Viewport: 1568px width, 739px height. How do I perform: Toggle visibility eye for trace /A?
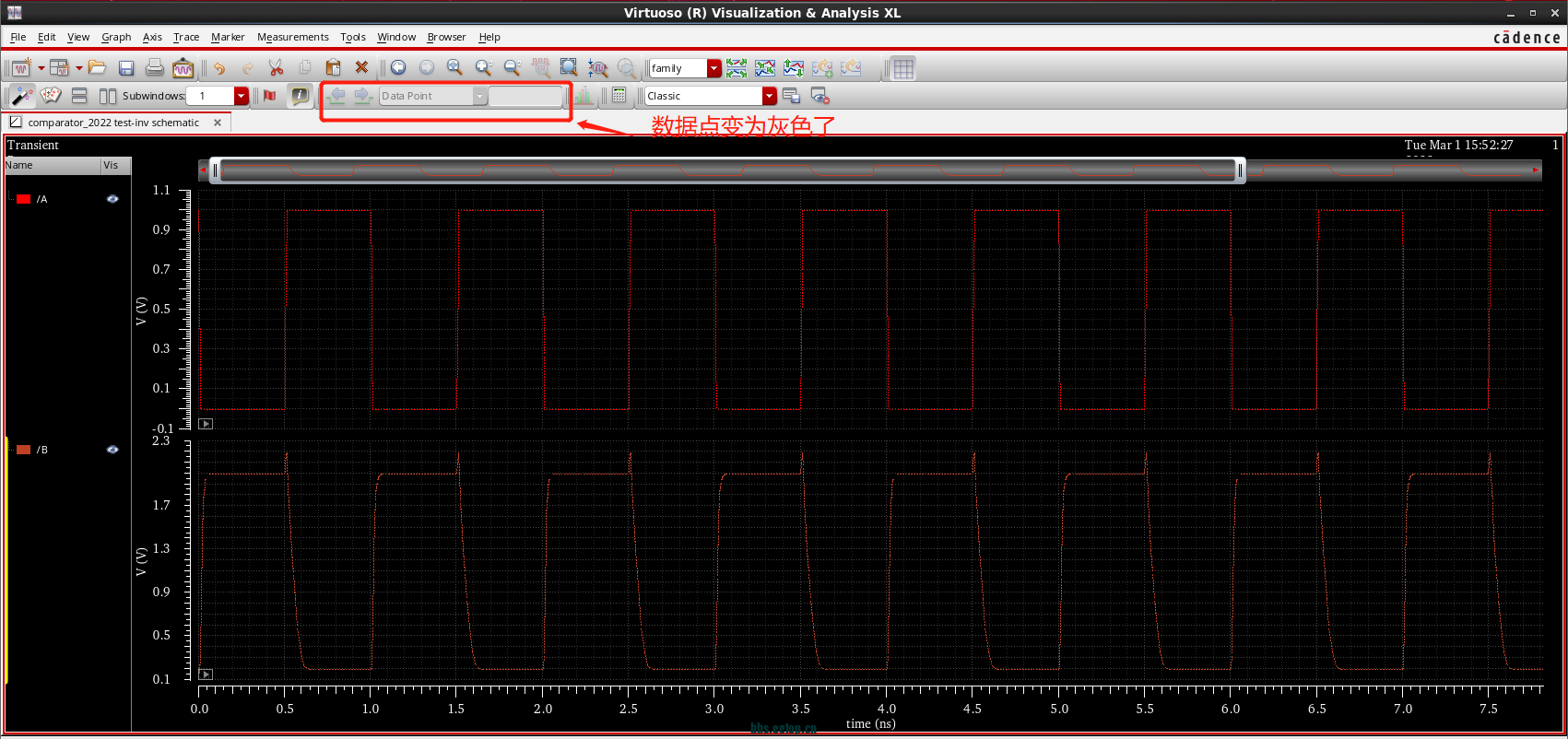112,199
